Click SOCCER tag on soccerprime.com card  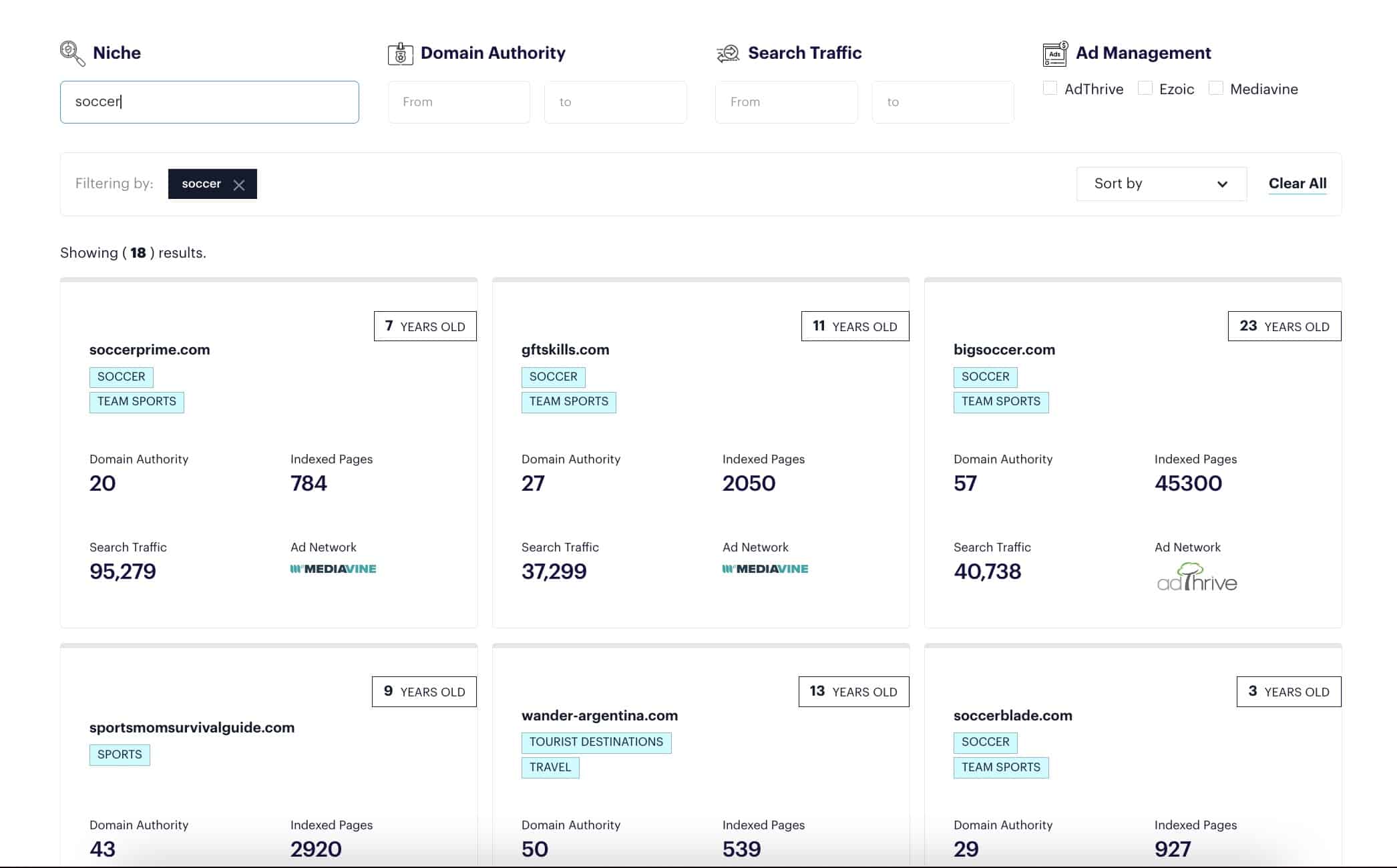tap(122, 377)
